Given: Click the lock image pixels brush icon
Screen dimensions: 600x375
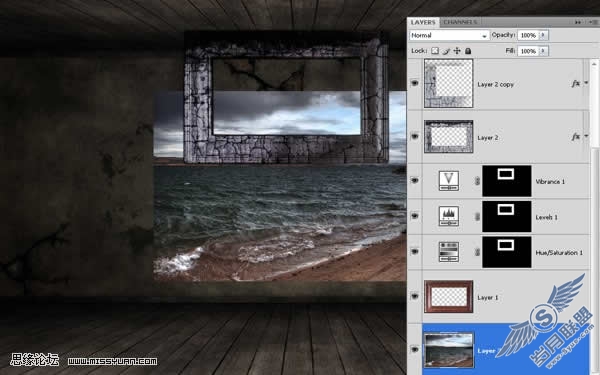Looking at the screenshot, I should click(446, 51).
